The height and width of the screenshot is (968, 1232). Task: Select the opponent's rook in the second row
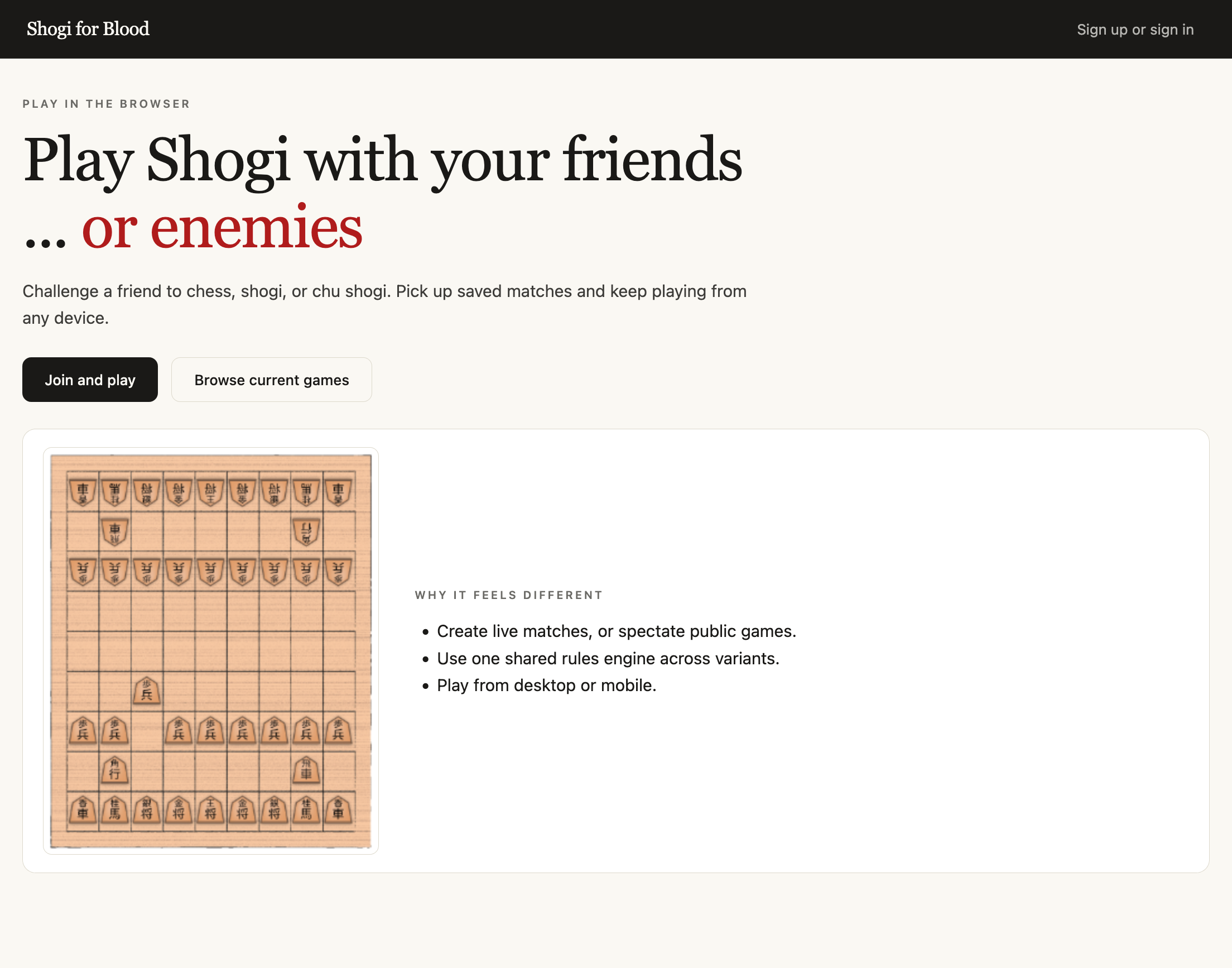coord(114,530)
